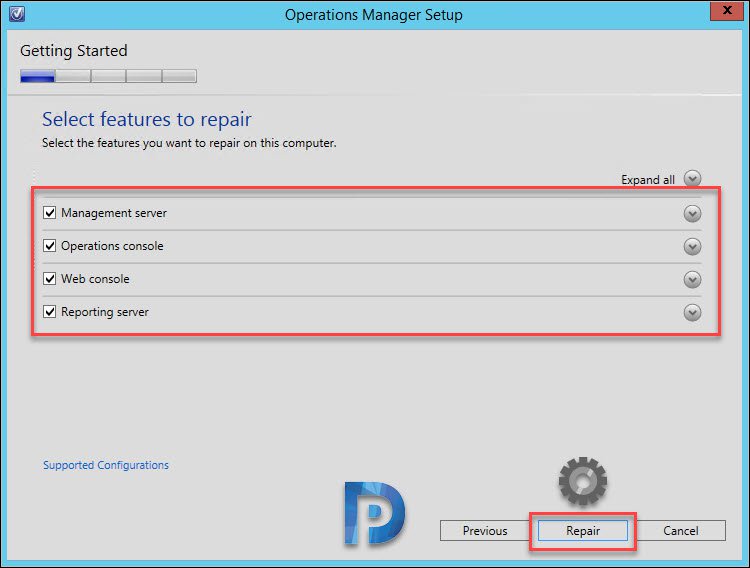Click the Management server label
Viewport: 750px width, 568px height.
[x=114, y=213]
